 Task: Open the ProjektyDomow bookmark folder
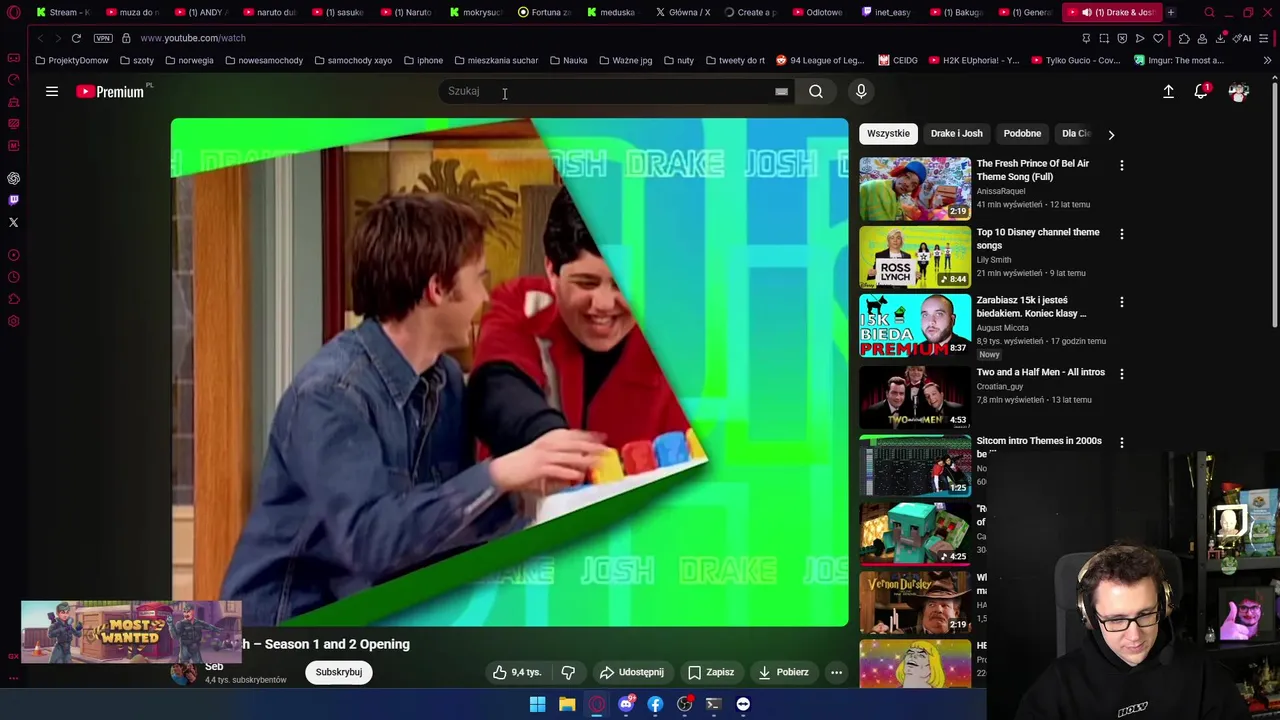click(x=72, y=60)
